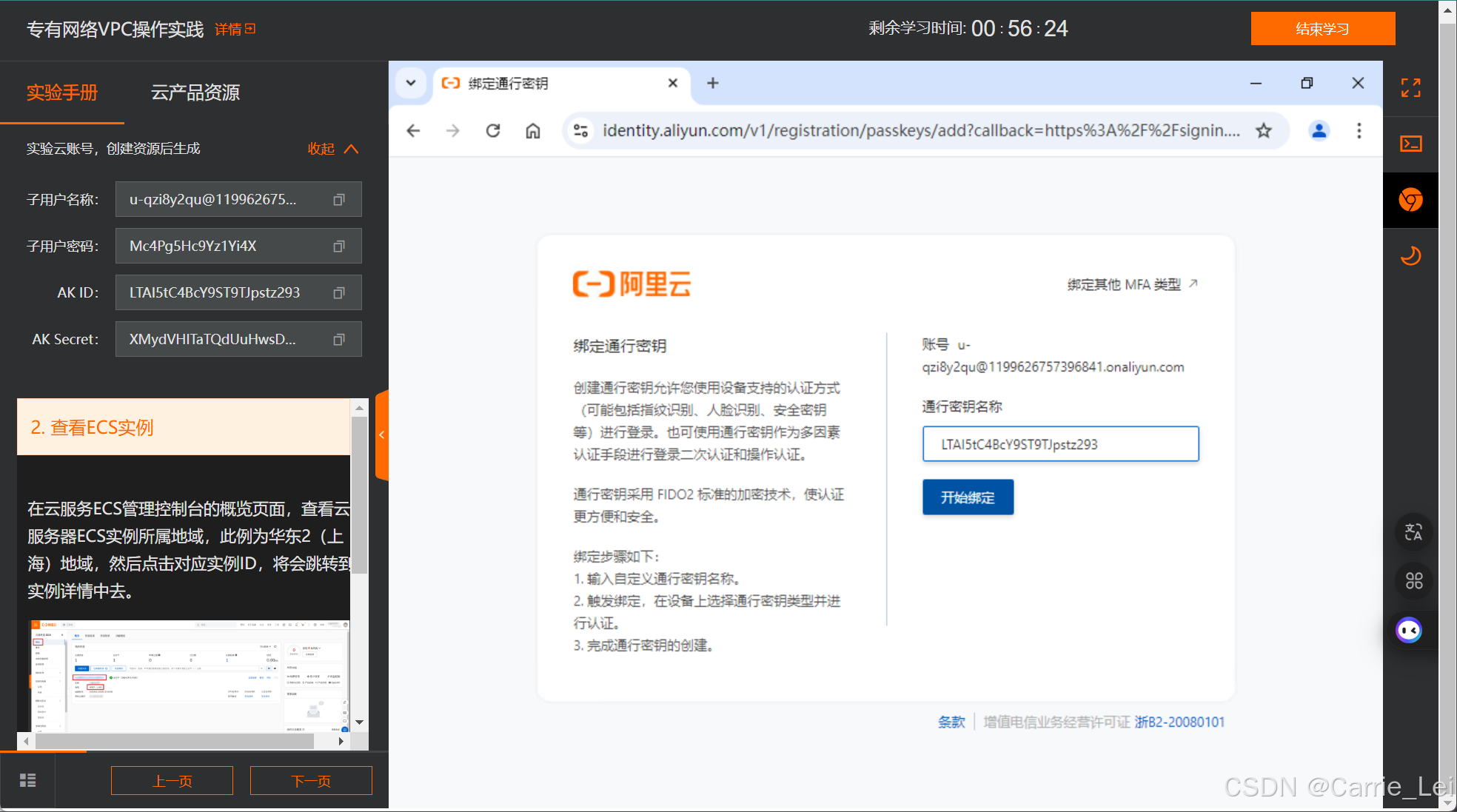Switch to 实验手册 tab

(x=62, y=93)
